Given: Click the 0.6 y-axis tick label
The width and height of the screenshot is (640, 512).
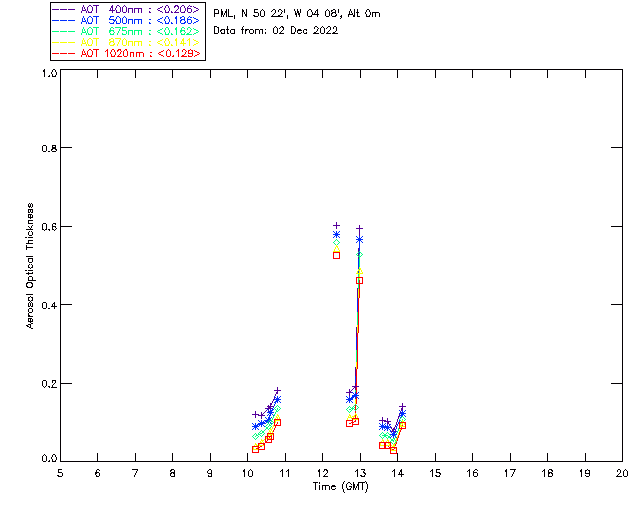Looking at the screenshot, I should [49, 227].
